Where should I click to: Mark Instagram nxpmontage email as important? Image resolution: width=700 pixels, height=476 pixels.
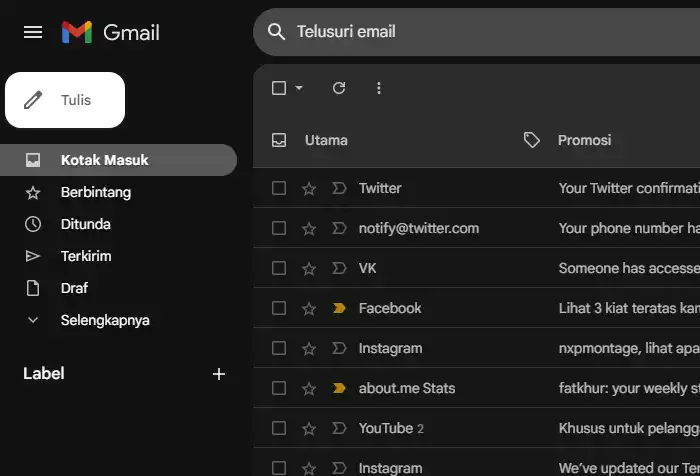[339, 348]
